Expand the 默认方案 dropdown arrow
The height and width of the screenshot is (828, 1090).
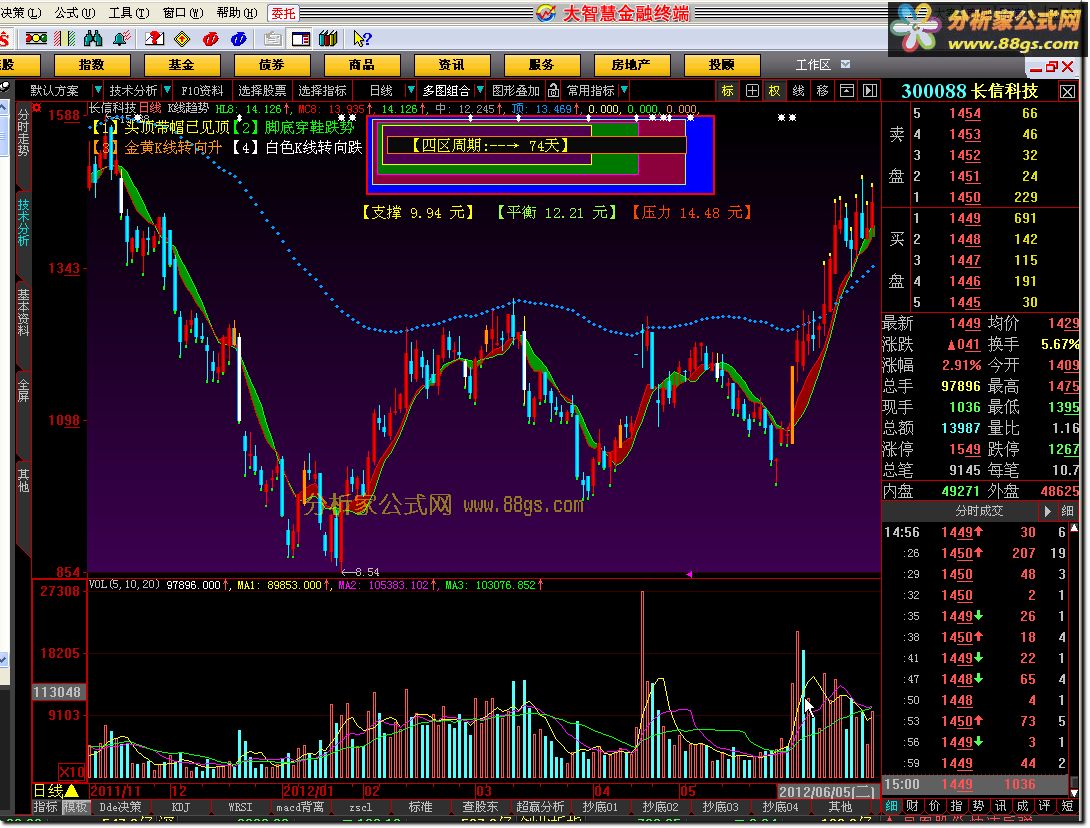coord(97,90)
